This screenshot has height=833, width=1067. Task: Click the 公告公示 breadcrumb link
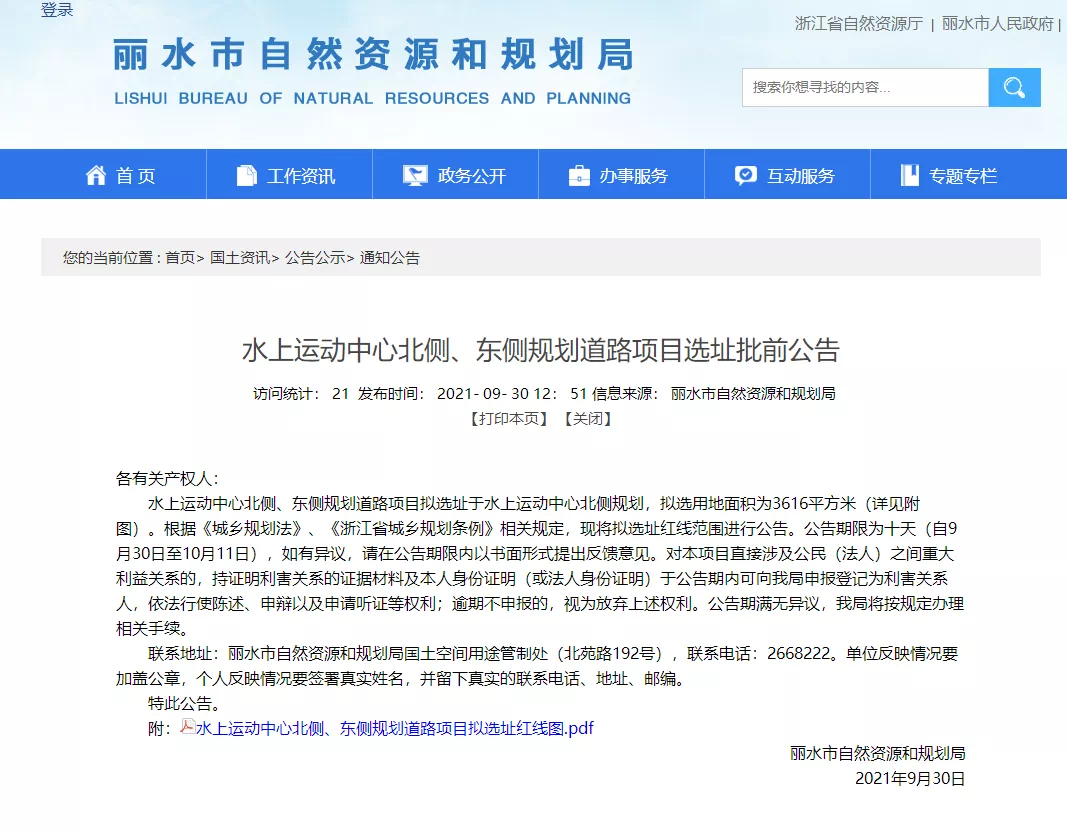coord(315,258)
